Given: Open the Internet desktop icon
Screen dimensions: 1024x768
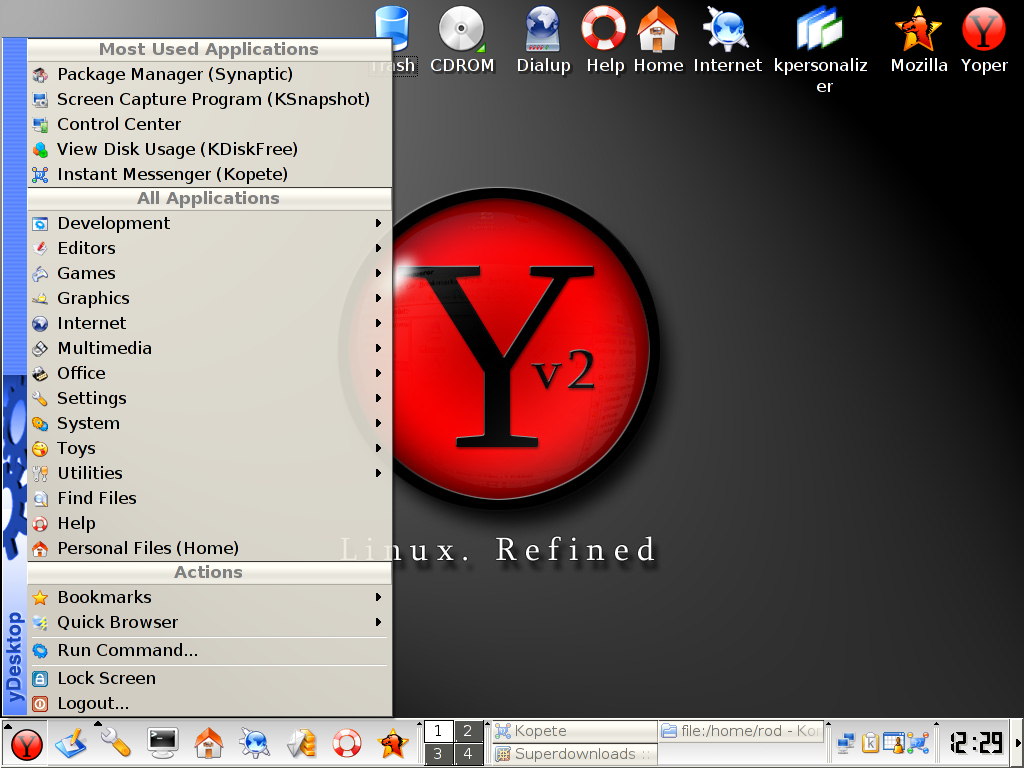Looking at the screenshot, I should [x=728, y=39].
